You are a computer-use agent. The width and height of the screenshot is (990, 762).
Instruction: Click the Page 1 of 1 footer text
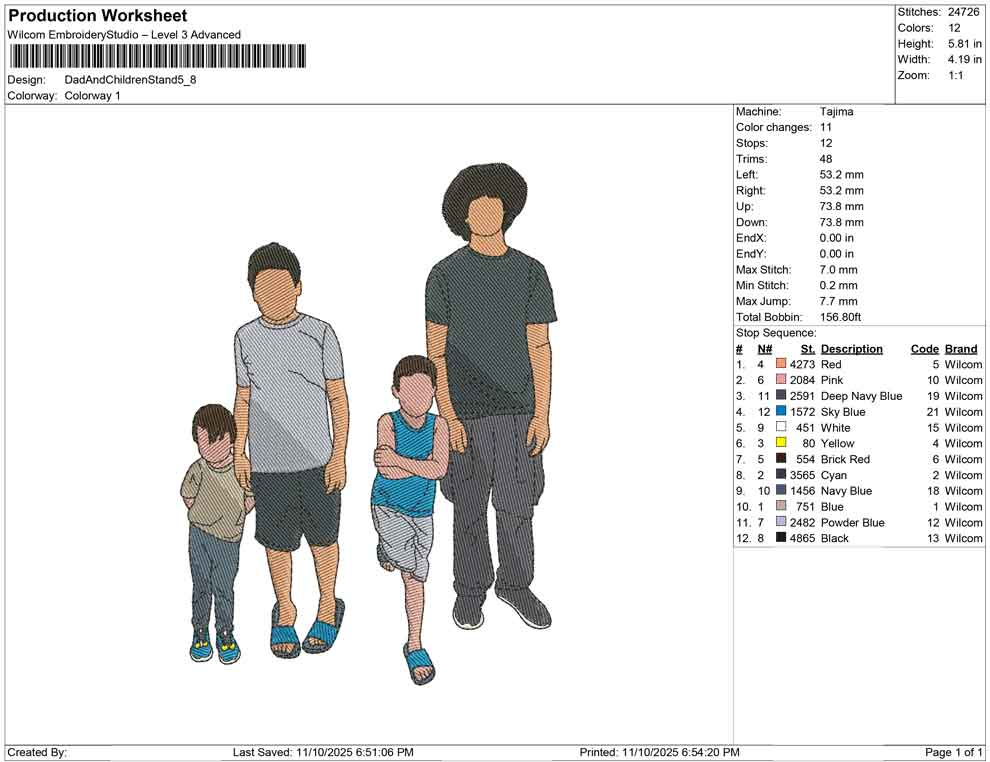click(x=951, y=752)
